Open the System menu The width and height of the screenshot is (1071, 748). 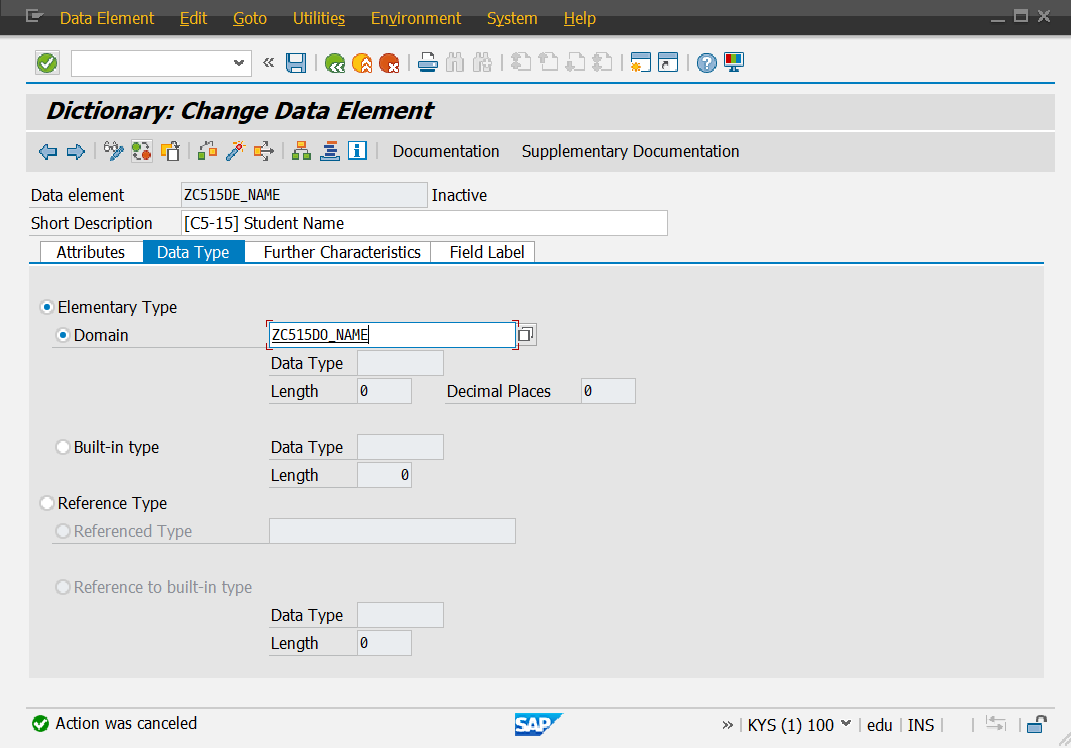click(x=512, y=18)
